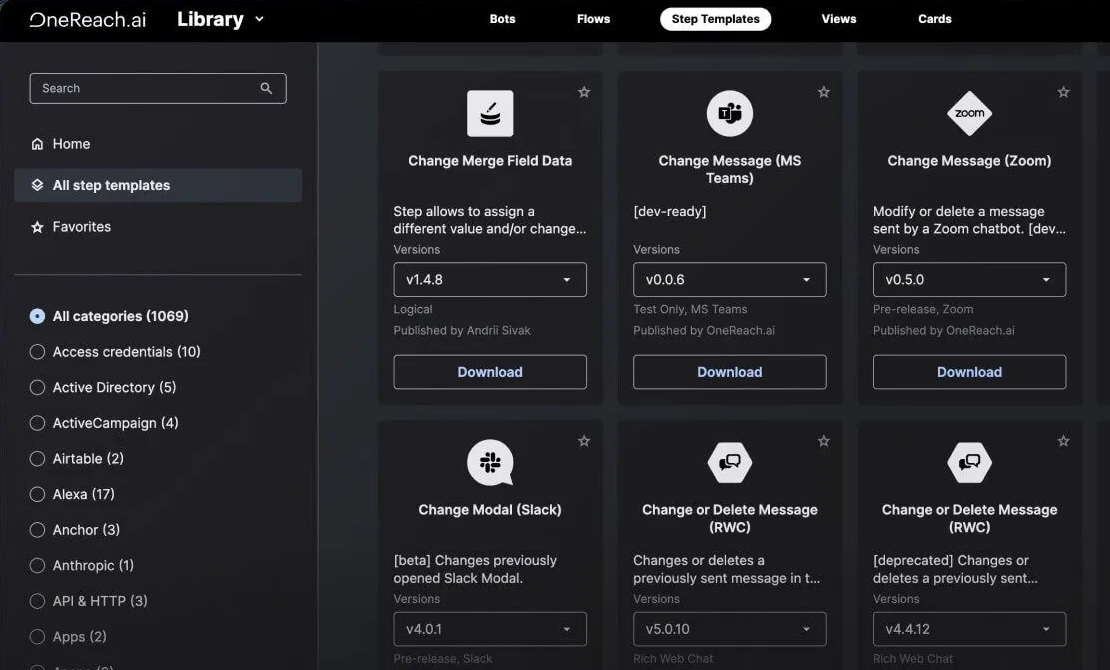Select the Apps (2) category
This screenshot has width=1110, height=670.
(38, 637)
